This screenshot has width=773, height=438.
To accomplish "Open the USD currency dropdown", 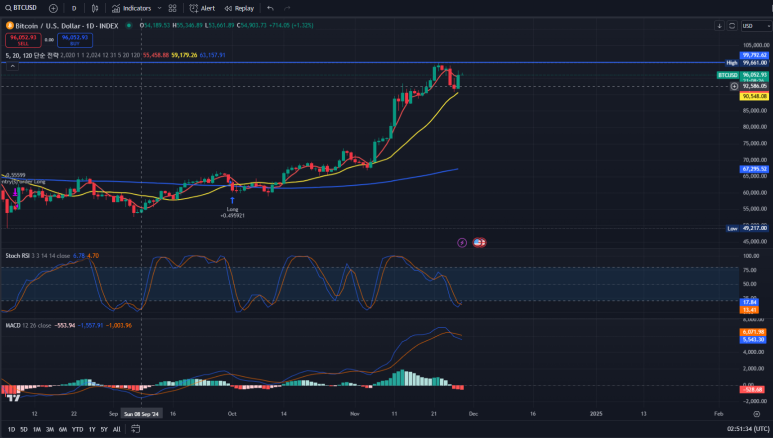I will (x=756, y=26).
